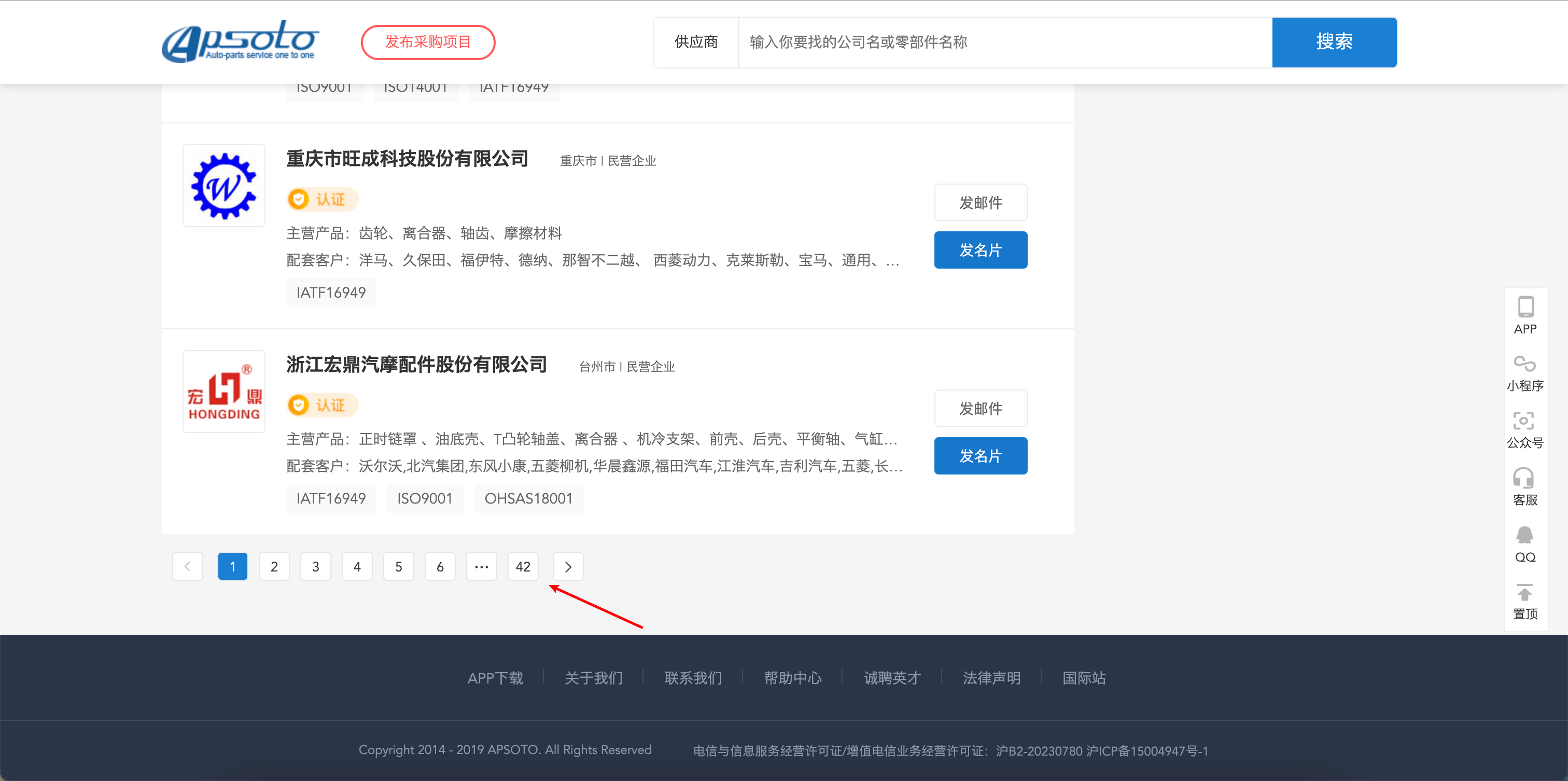Screen dimensions: 1568x781
Task: Open 浙江宏鼎汽摩配件股份有限公司 company title
Action: pyautogui.click(x=417, y=365)
